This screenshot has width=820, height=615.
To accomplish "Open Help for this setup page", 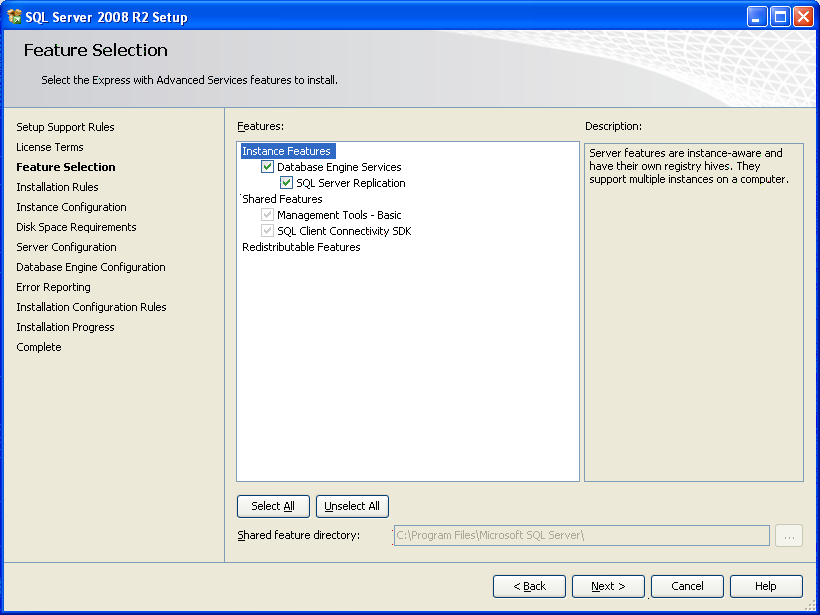I will (x=766, y=586).
